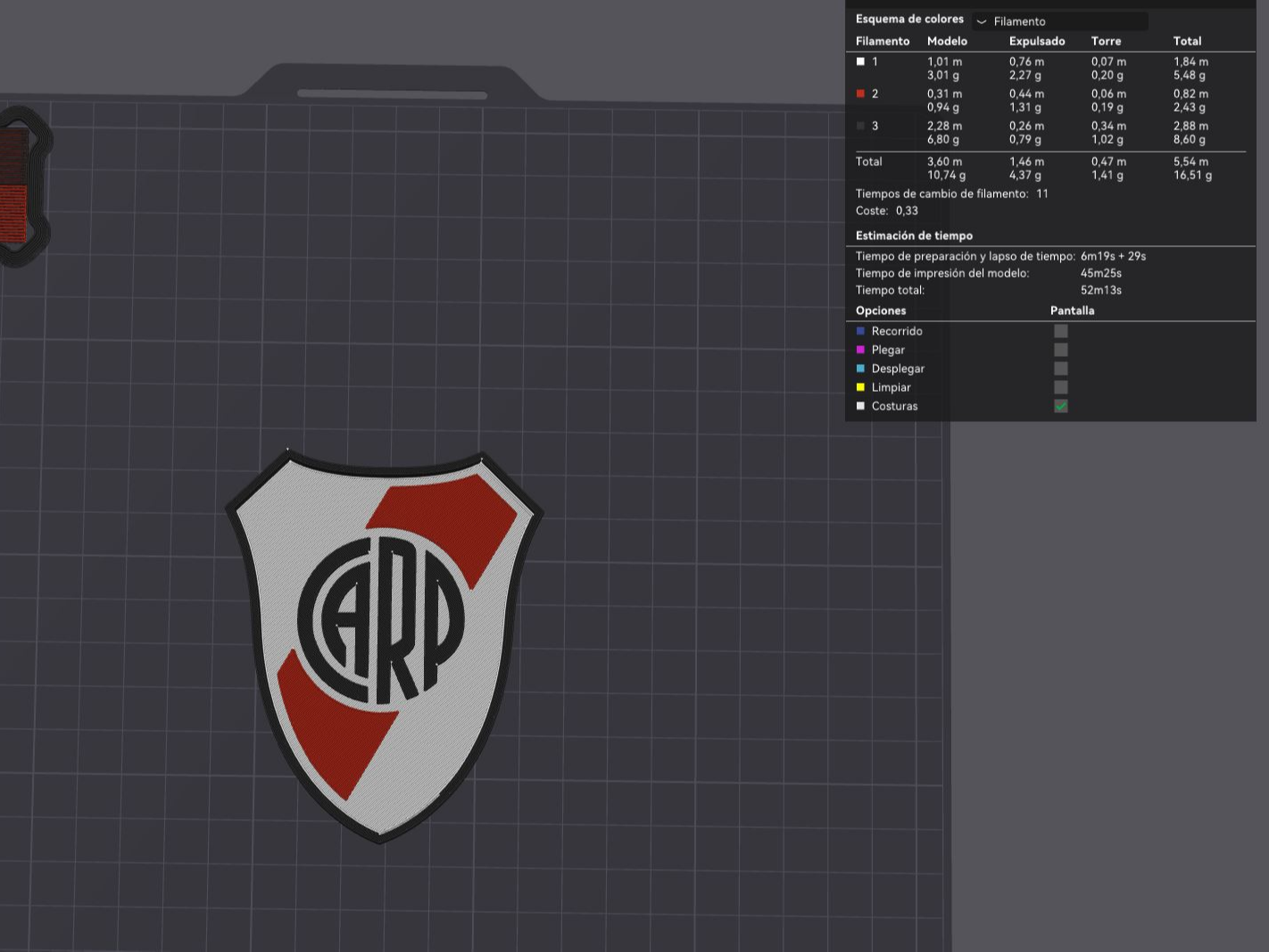Viewport: 1269px width, 952px height.
Task: Enable the Recorrido display checkbox
Action: (1061, 331)
